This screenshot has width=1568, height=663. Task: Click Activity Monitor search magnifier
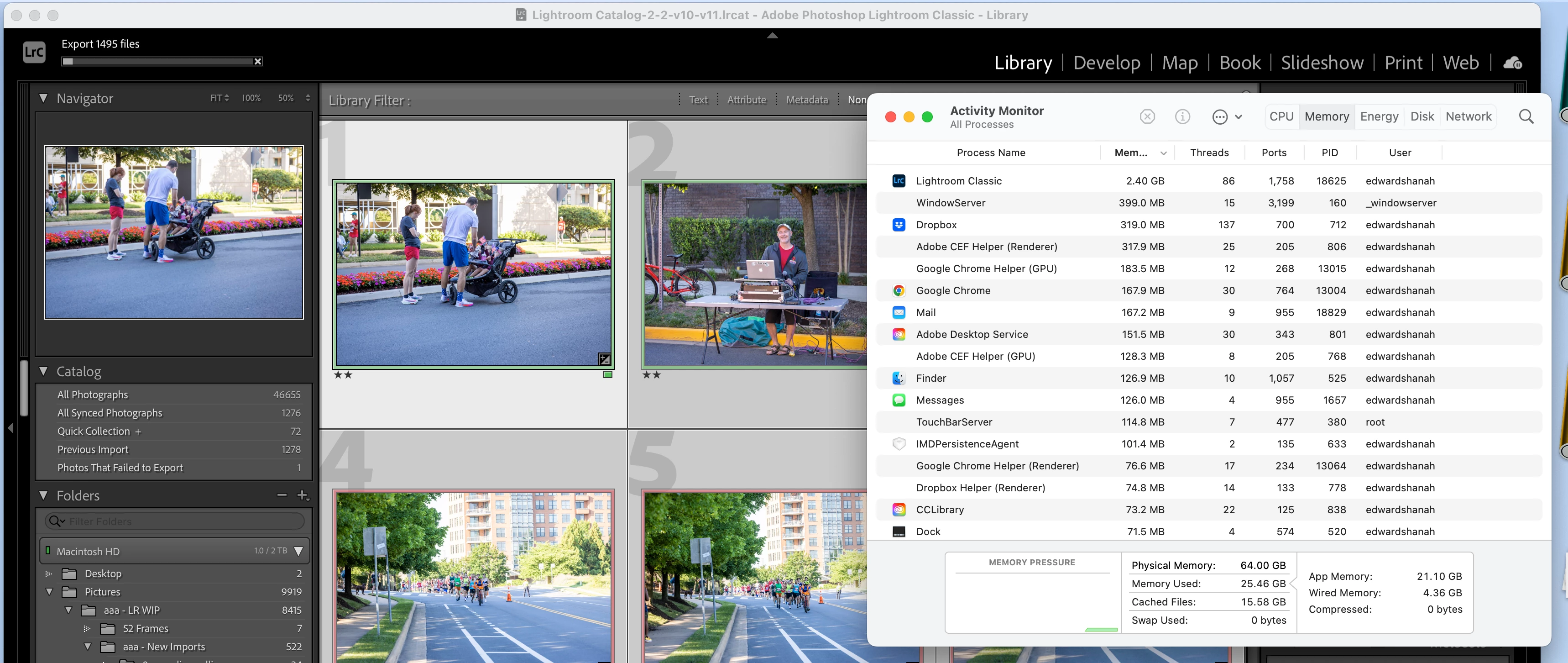click(1526, 116)
